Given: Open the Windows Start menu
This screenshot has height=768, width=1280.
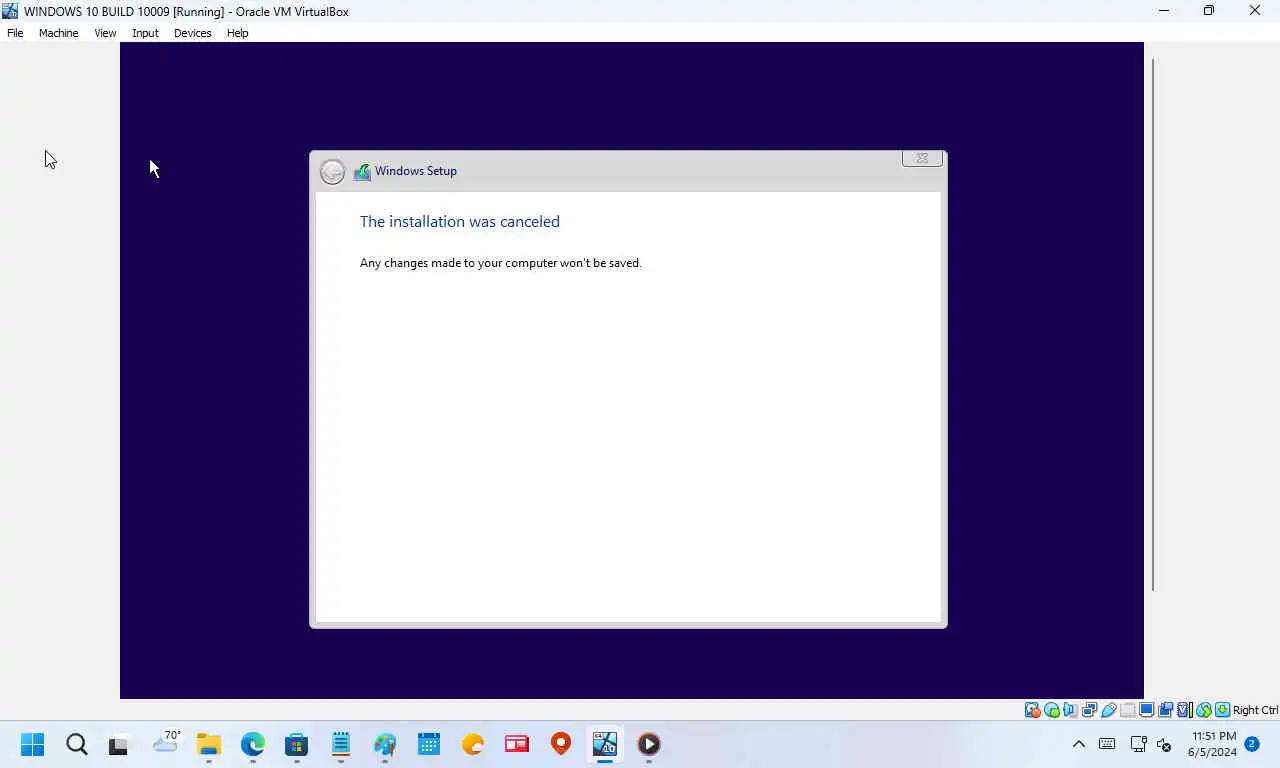Looking at the screenshot, I should pos(33,744).
